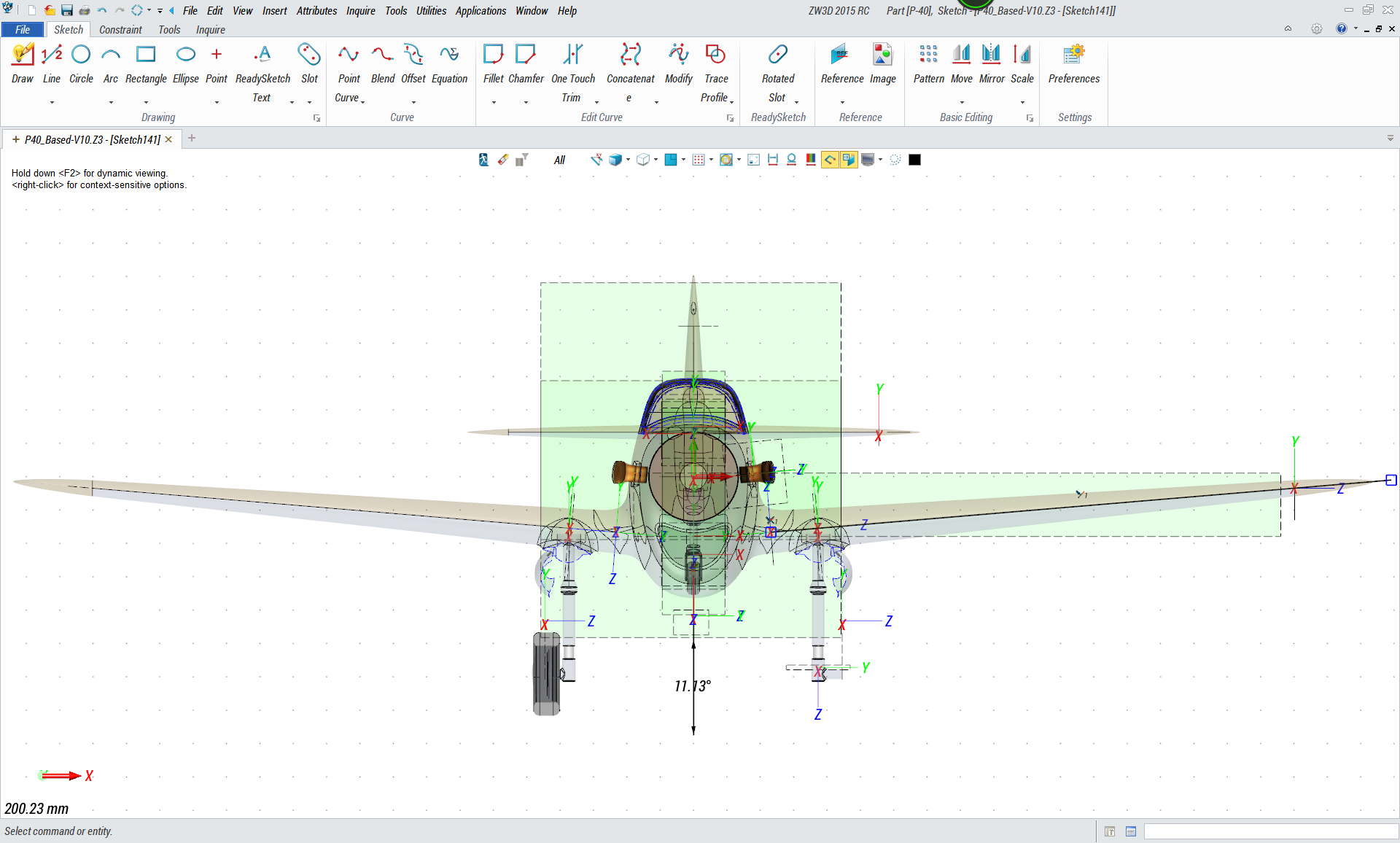Select the Circle drawing tool
Viewport: 1400px width, 843px height.
coord(81,55)
